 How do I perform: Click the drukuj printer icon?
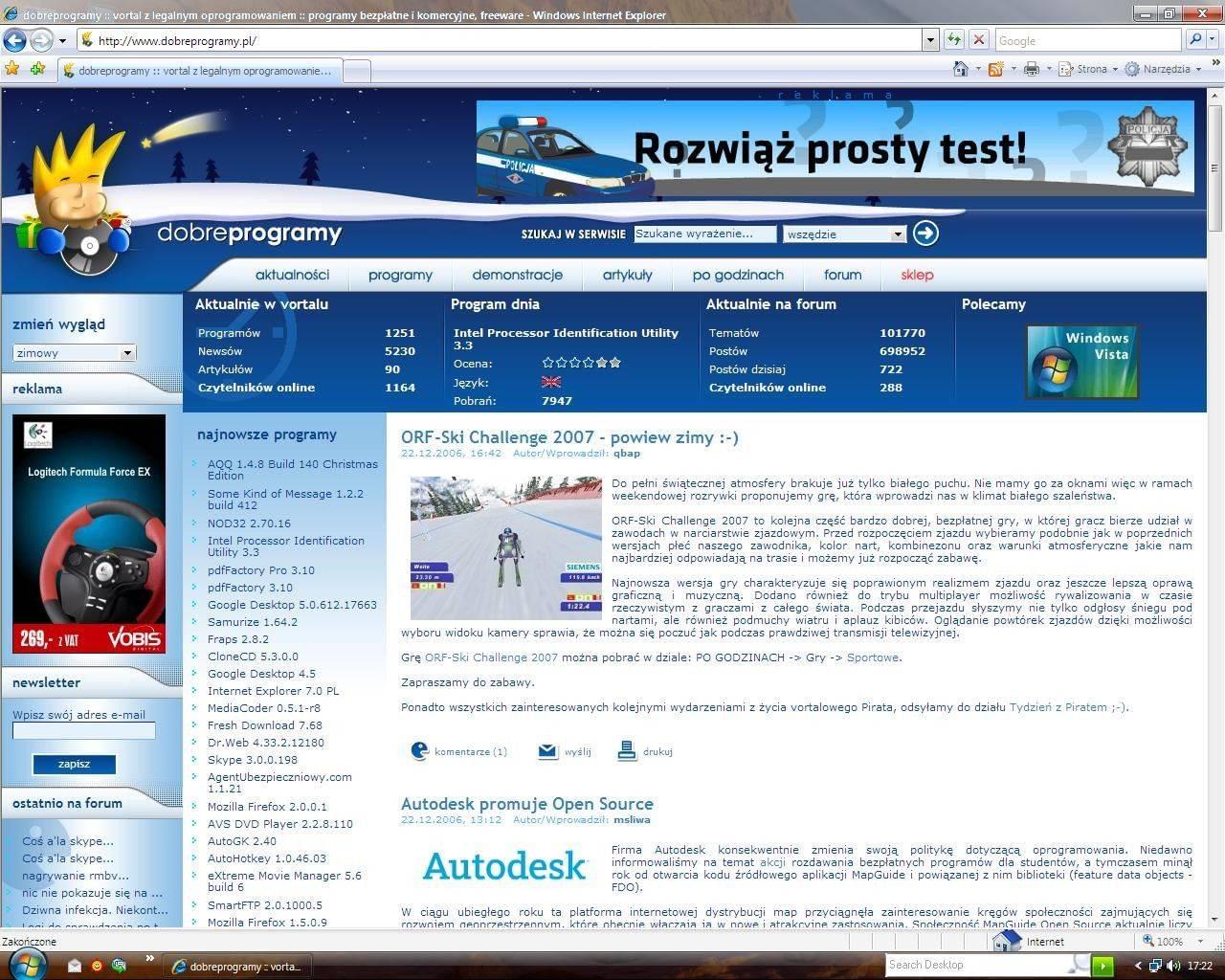tap(627, 751)
